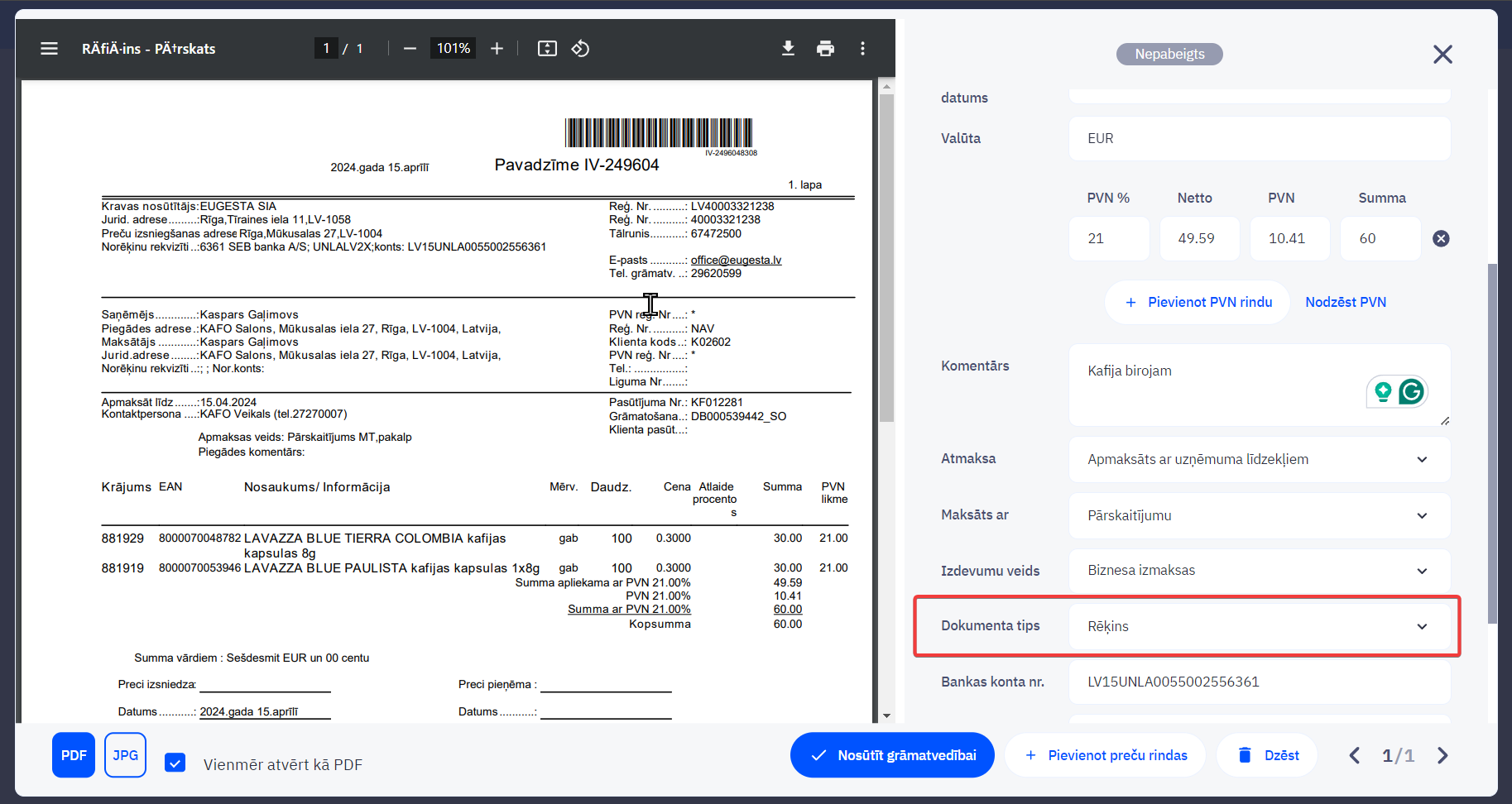Click the green lightbulb suggestion icon

pos(1383,391)
